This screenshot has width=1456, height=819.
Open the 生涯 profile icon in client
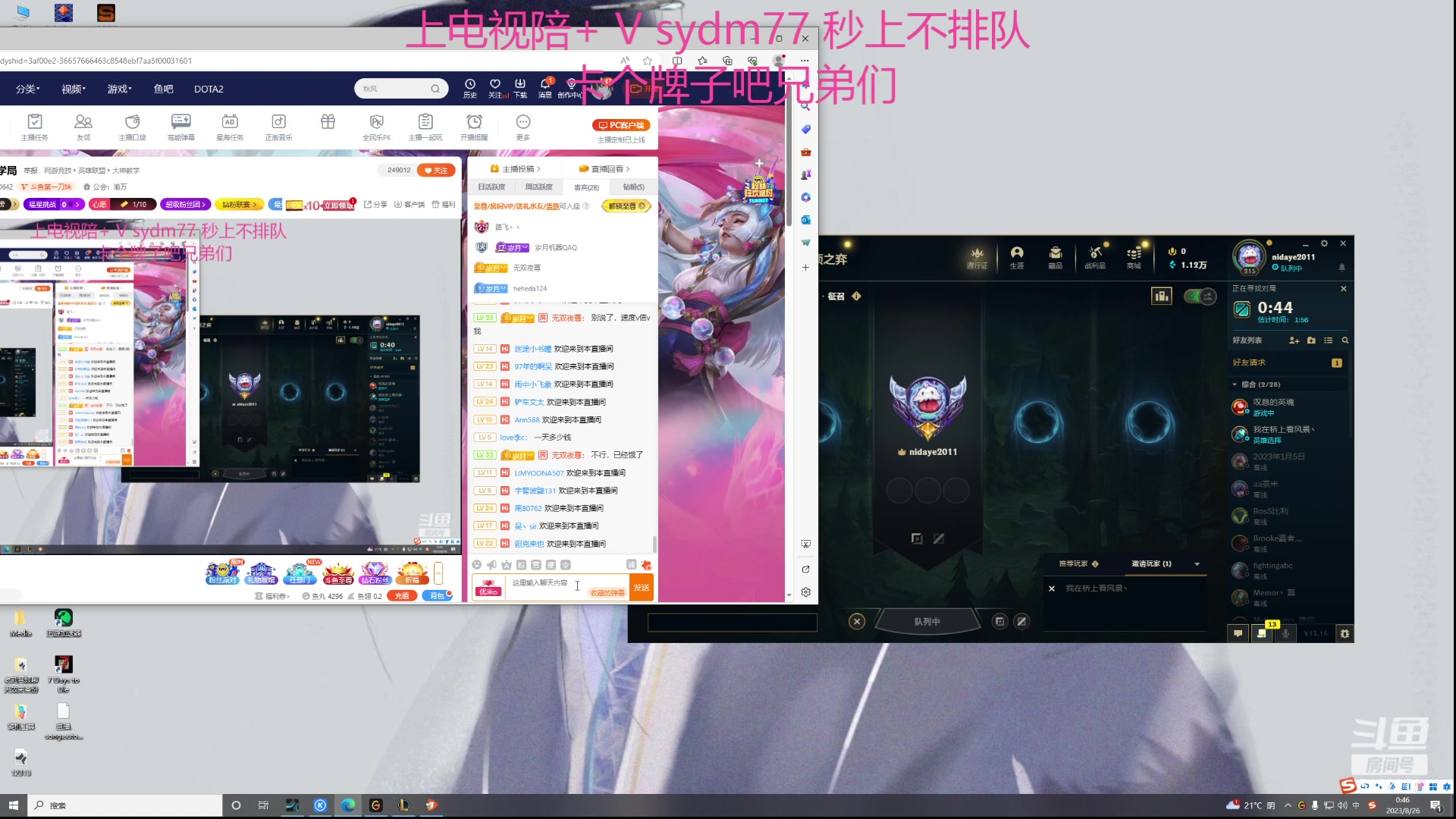pyautogui.click(x=1017, y=256)
